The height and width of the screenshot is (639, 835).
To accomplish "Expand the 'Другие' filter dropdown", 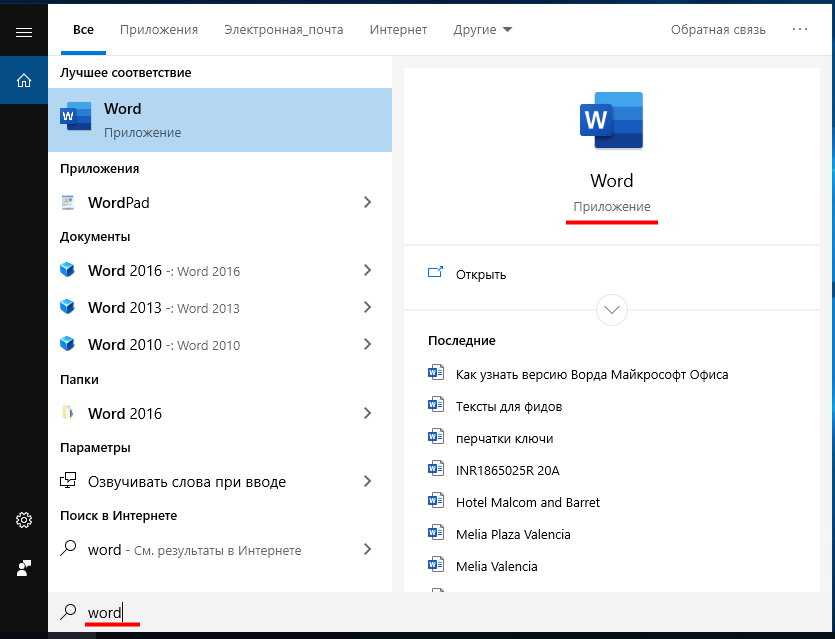I will (482, 30).
